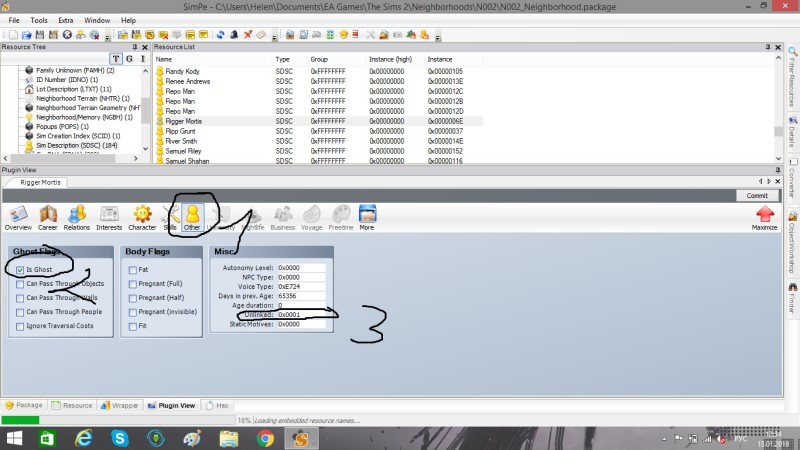This screenshot has height=450, width=800.
Task: Open Object Workshop side panel
Action: (792, 242)
